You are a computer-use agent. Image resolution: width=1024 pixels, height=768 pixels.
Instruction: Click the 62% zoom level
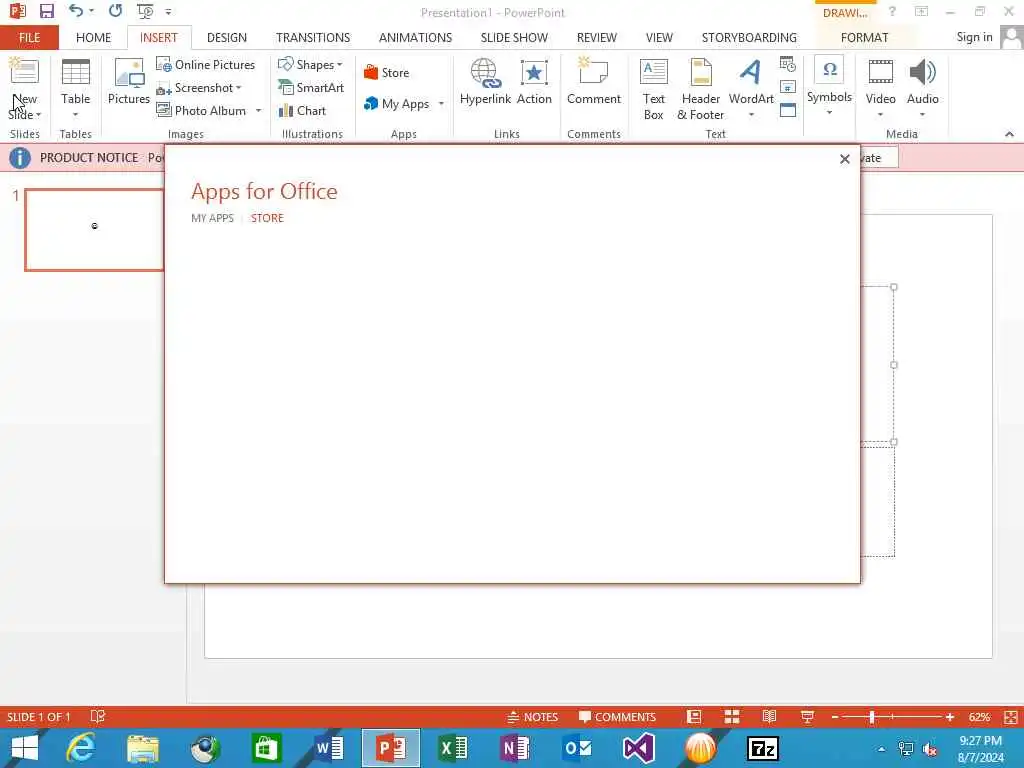click(979, 716)
